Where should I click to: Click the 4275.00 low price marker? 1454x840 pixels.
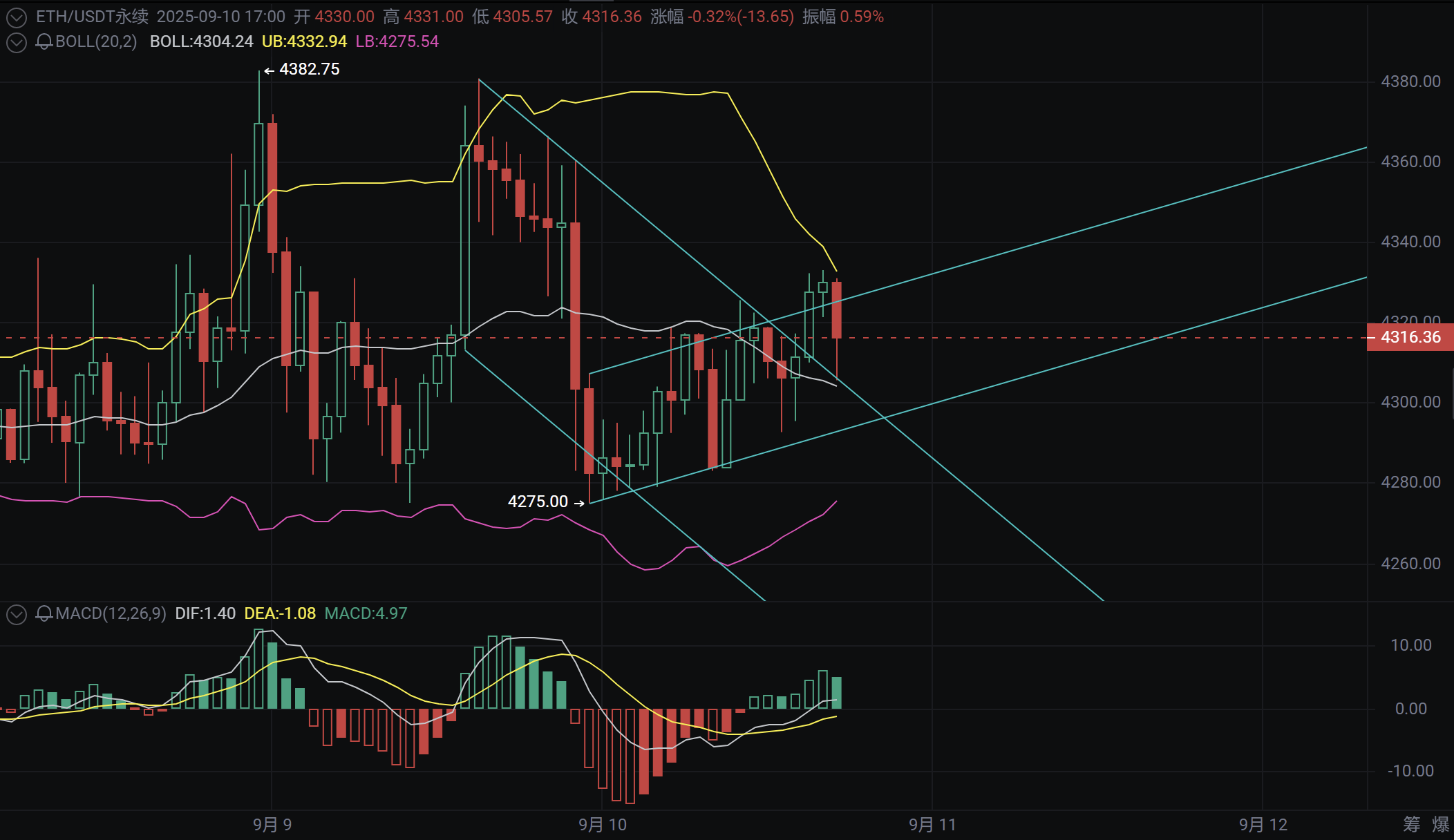pyautogui.click(x=538, y=502)
